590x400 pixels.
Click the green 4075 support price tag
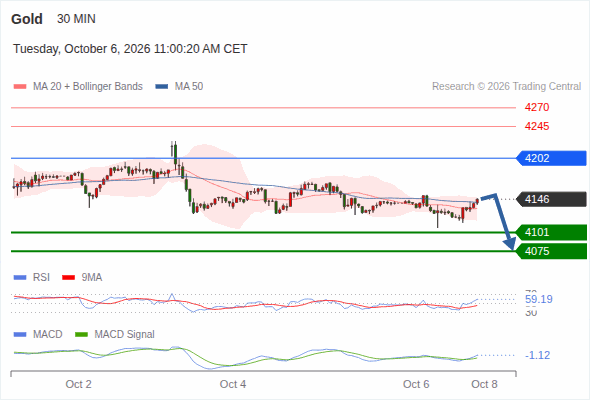[x=551, y=251]
